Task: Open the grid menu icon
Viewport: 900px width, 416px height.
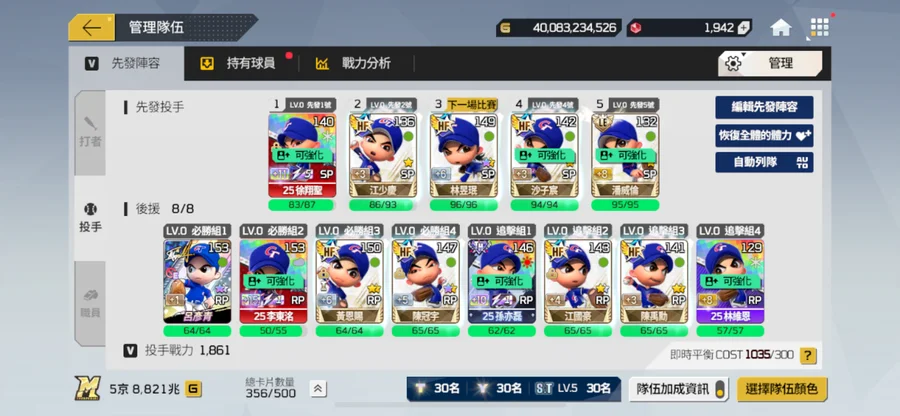Action: click(x=819, y=28)
